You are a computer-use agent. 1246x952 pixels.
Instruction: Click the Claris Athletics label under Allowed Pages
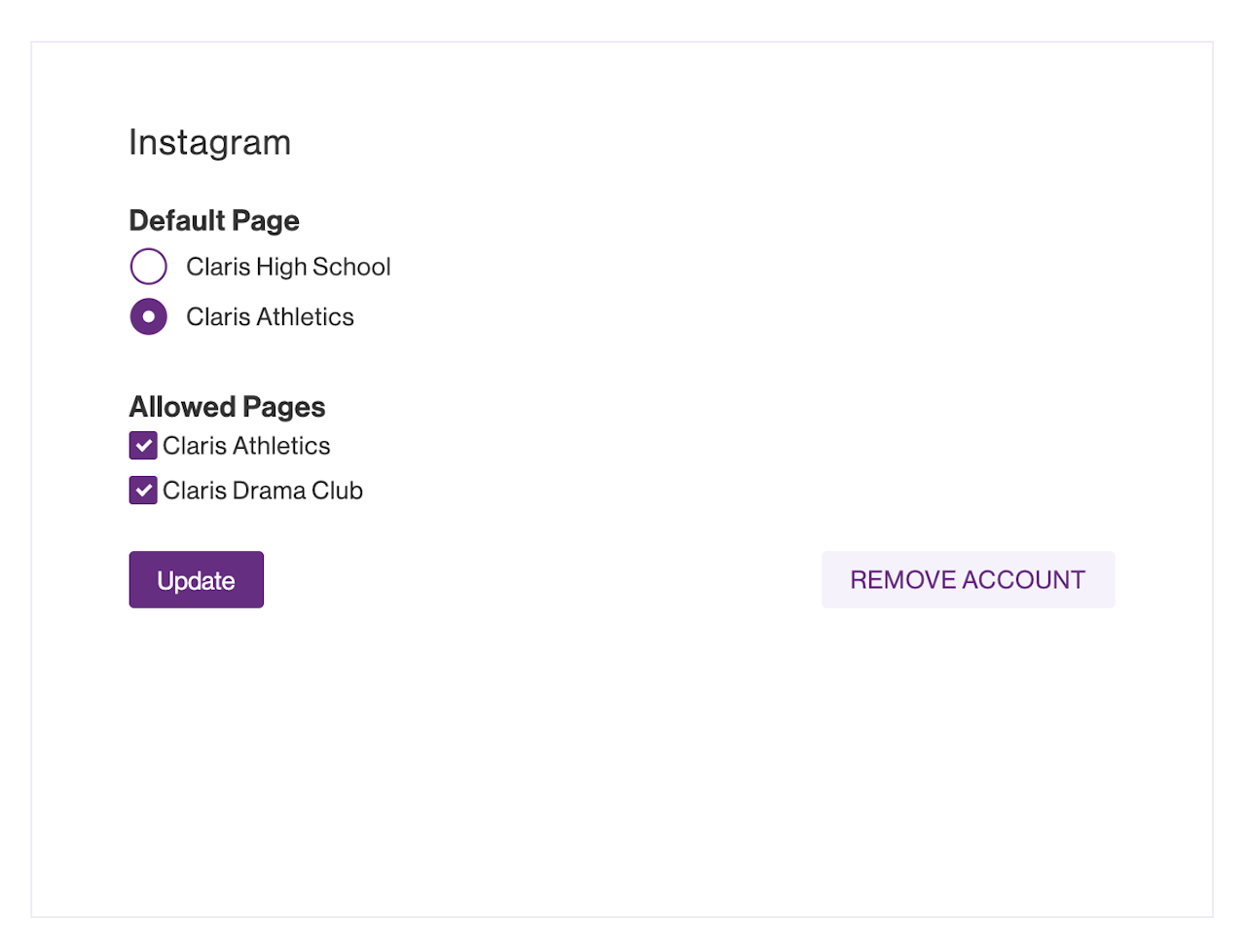click(x=246, y=446)
